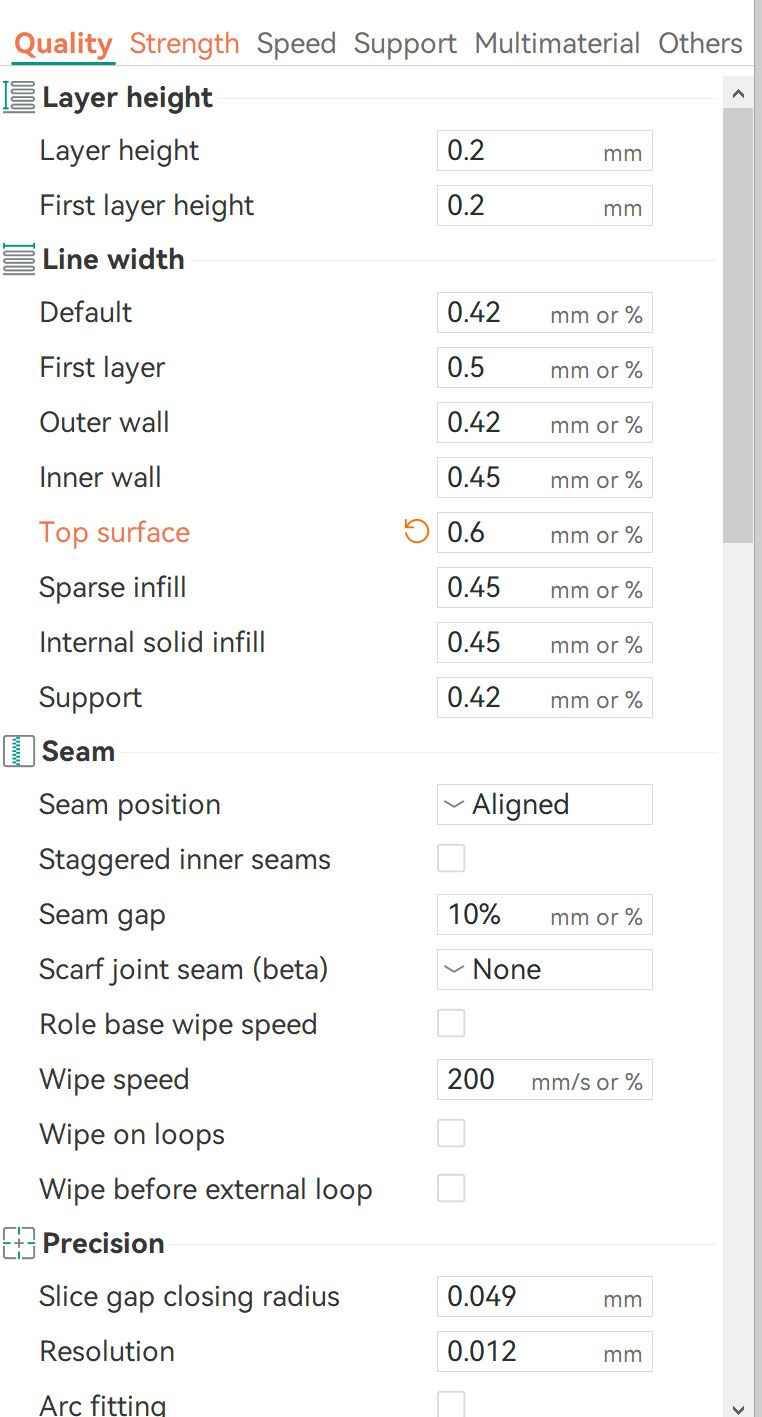The height and width of the screenshot is (1417, 762).
Task: Open the Seam position dropdown
Action: click(x=544, y=805)
